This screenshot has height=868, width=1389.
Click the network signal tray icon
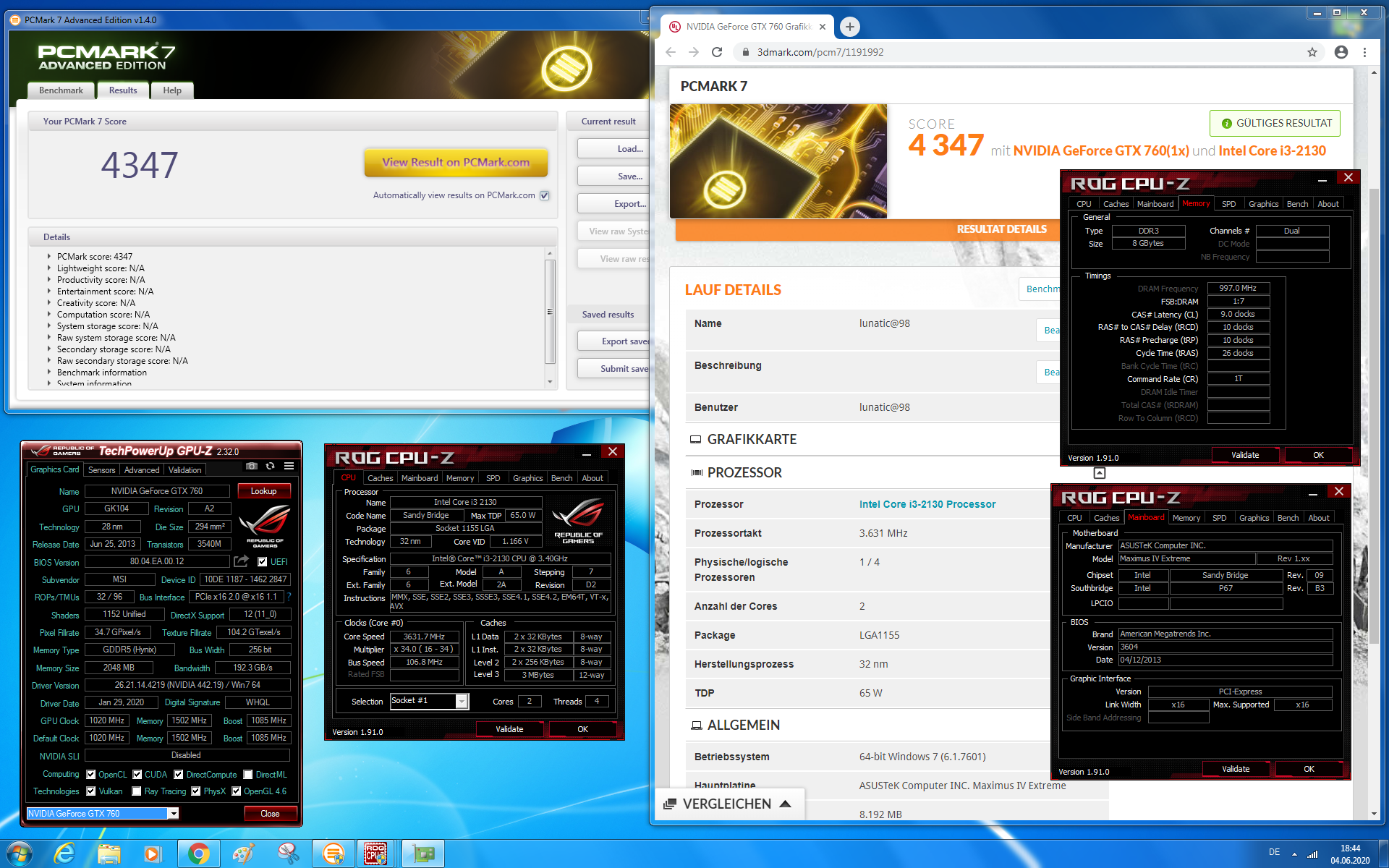pos(1312,854)
